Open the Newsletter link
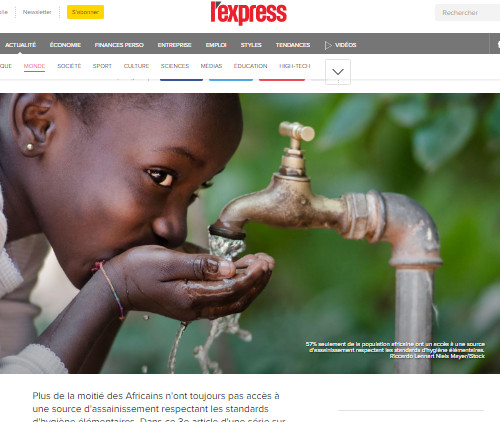 (37, 12)
